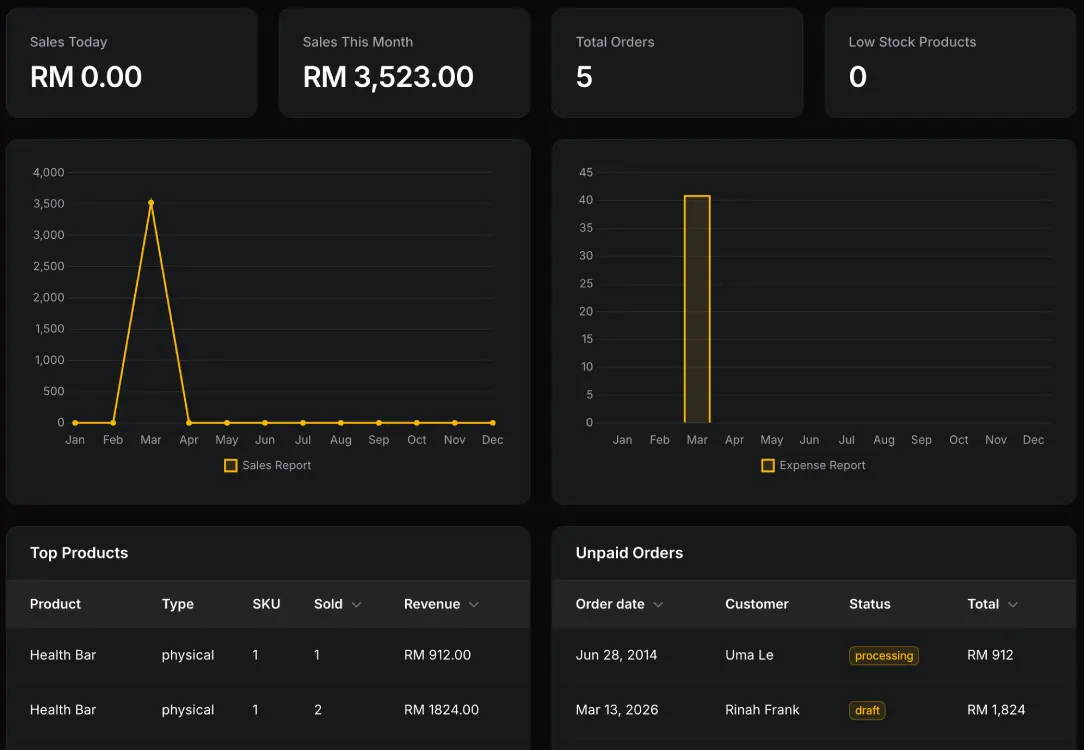Click the draft status badge
Viewport: 1084px width, 750px height.
pos(867,711)
